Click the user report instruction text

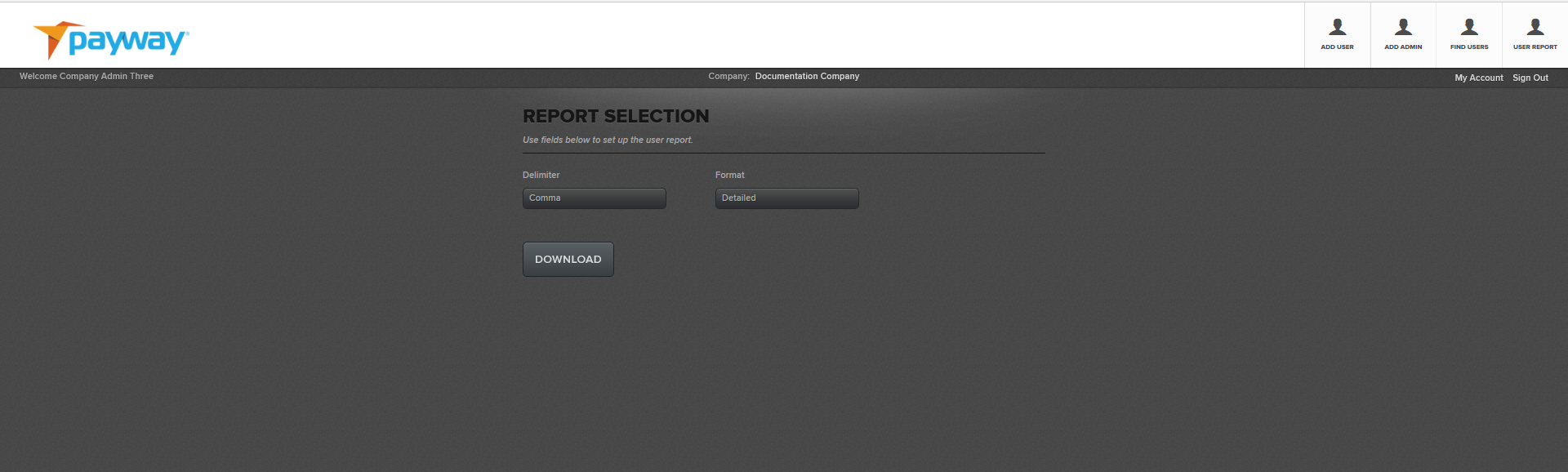pos(608,140)
